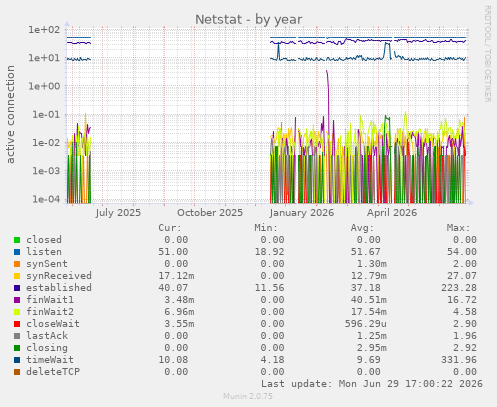Click the '1e+00' y-axis tick label
The width and height of the screenshot is (497, 407).
coord(44,86)
